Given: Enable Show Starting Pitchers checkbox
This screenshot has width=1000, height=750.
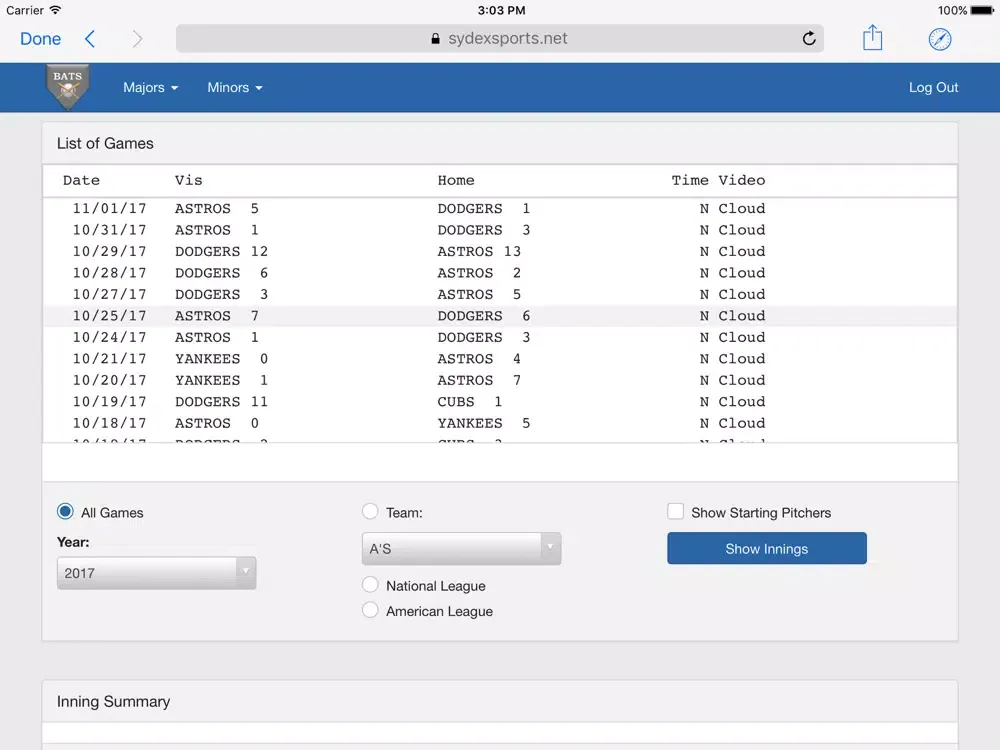Looking at the screenshot, I should [x=675, y=511].
